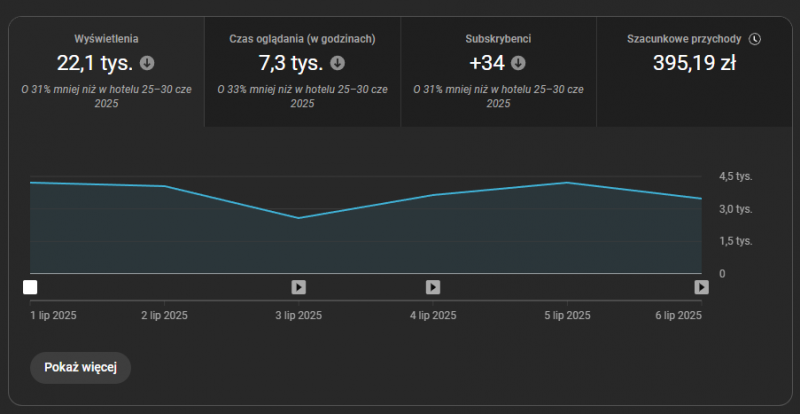Click the white square marker at 1 lip 2025
The width and height of the screenshot is (800, 414).
[x=30, y=287]
